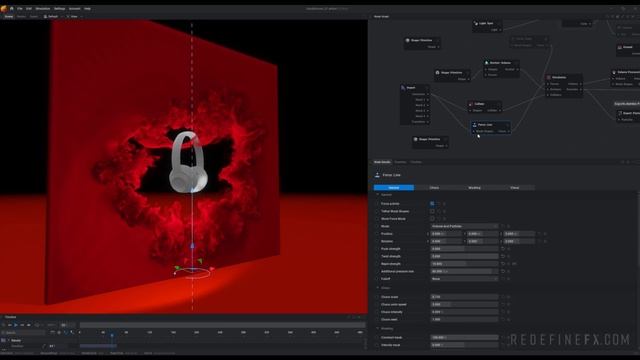Select the Force Line node in graph

pos(491,127)
